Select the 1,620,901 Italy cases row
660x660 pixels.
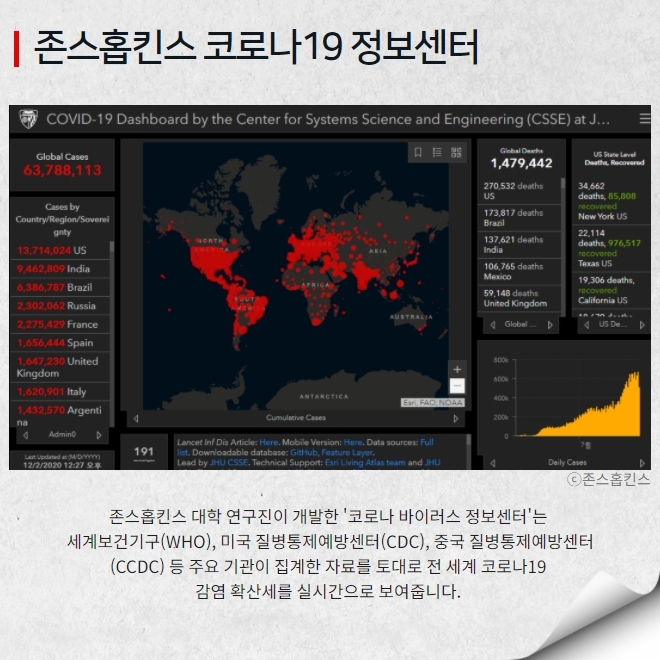[60, 392]
